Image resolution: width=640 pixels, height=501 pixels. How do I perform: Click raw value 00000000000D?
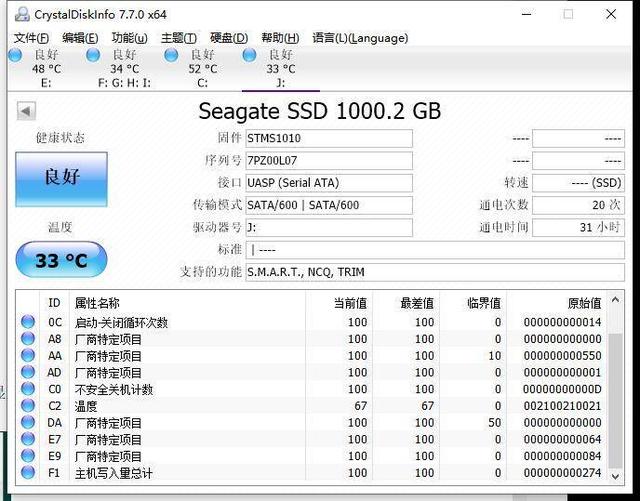click(x=562, y=389)
